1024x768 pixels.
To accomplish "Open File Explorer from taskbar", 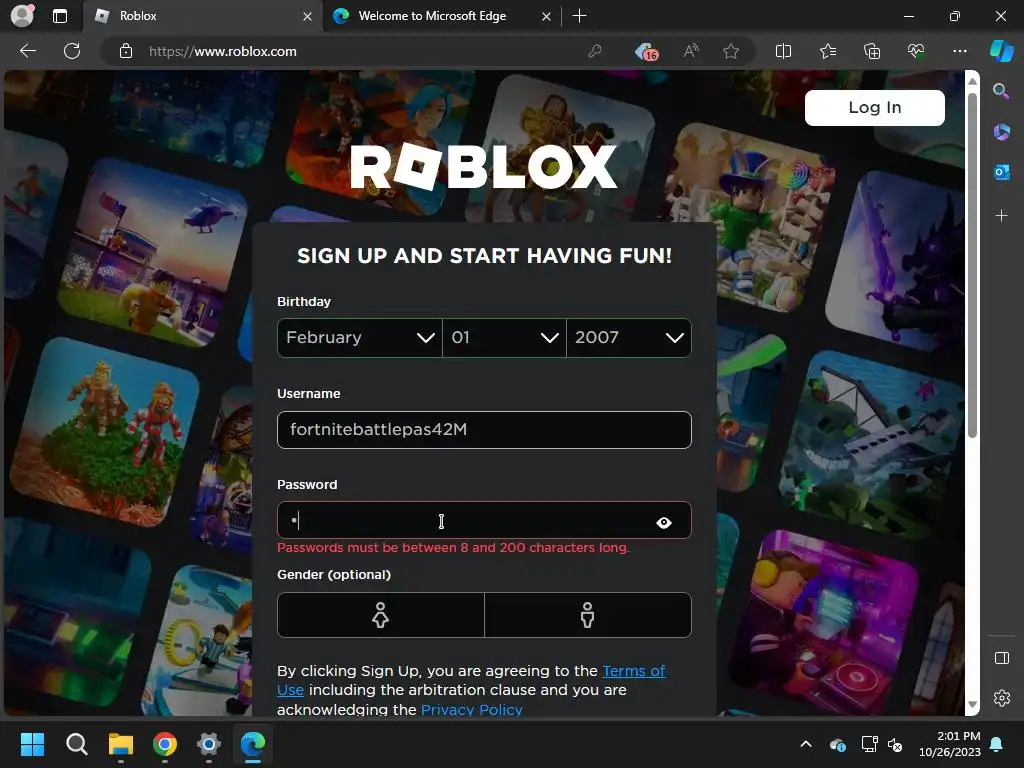I will click(121, 744).
